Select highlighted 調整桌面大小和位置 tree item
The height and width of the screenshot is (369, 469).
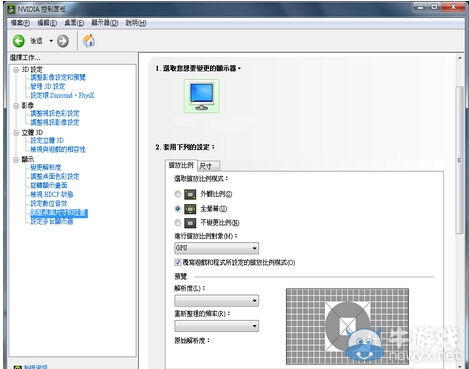tap(59, 213)
